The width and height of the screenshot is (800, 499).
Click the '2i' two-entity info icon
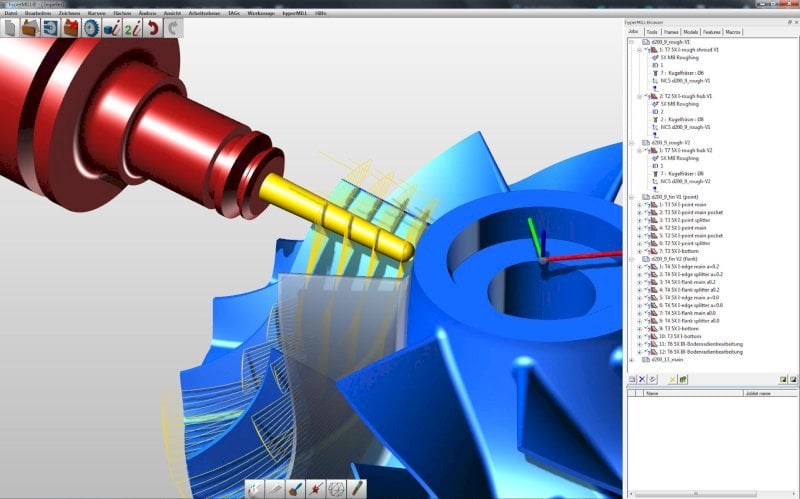click(x=133, y=28)
